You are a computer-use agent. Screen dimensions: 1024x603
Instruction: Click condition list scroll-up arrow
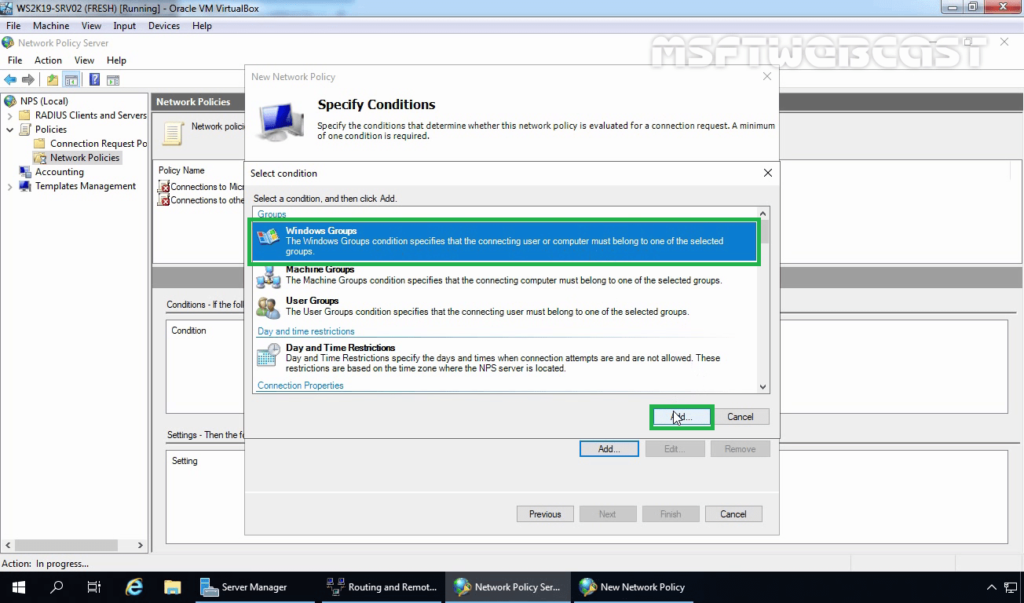tap(763, 214)
